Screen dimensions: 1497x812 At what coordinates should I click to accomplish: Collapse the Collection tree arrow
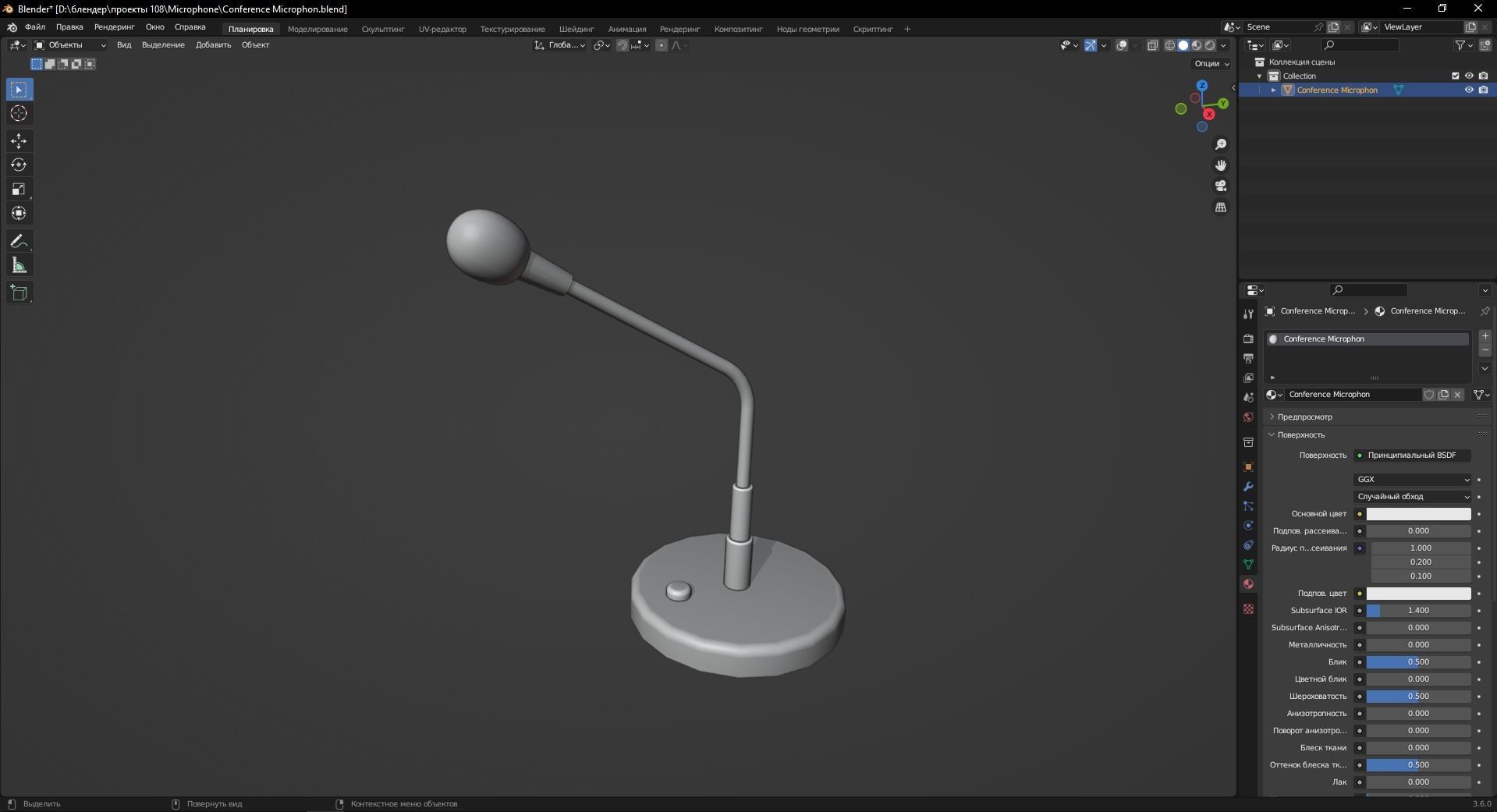tap(1259, 76)
